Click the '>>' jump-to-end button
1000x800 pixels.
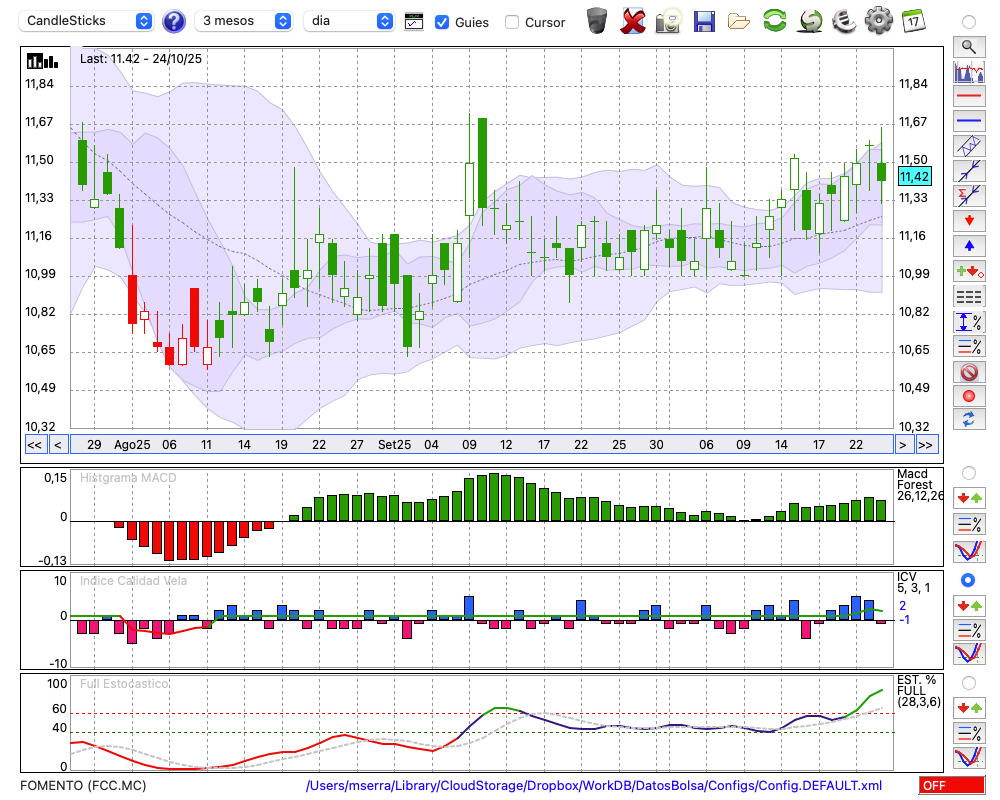[926, 444]
